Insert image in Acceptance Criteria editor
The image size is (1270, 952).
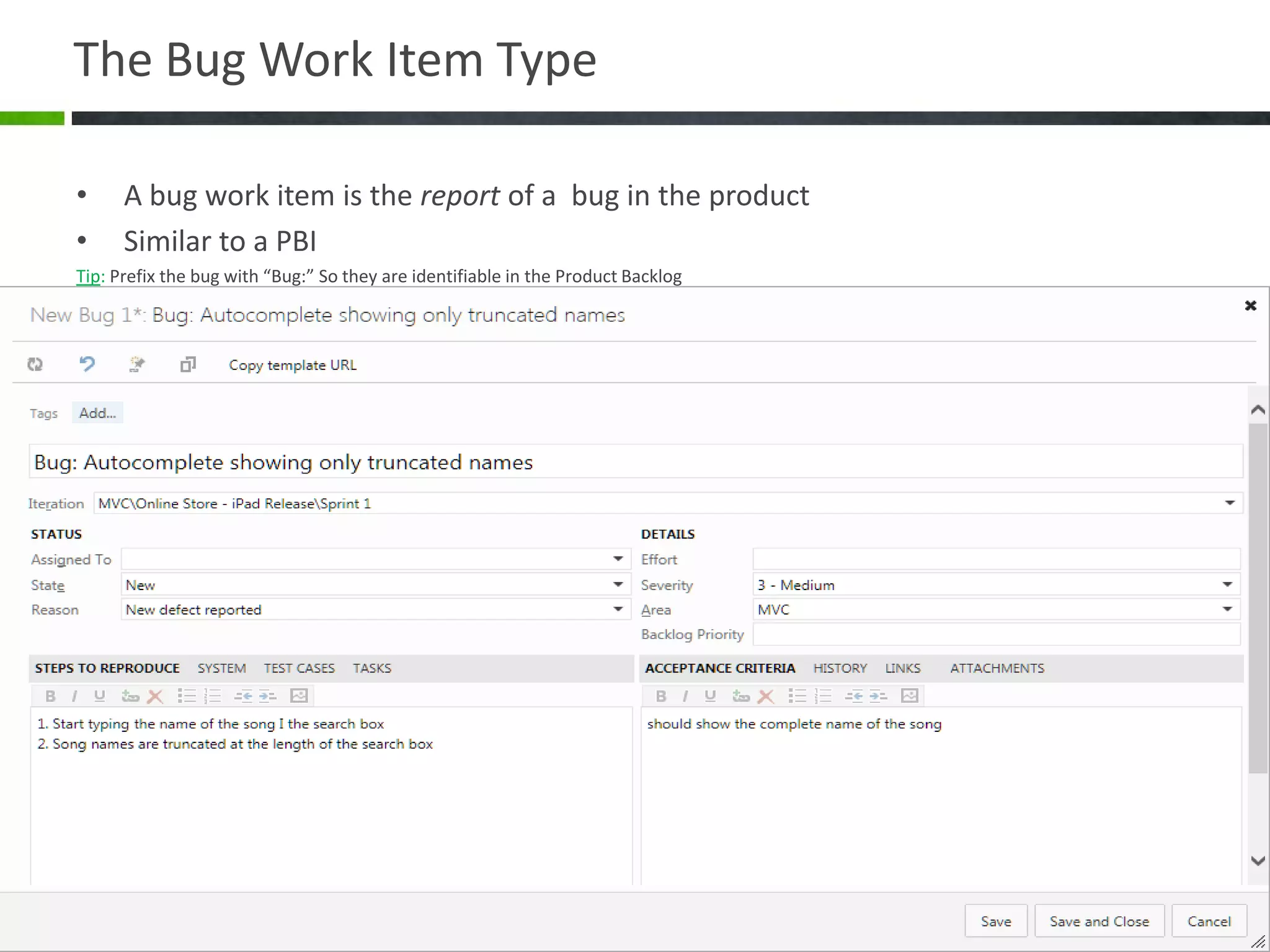point(910,696)
